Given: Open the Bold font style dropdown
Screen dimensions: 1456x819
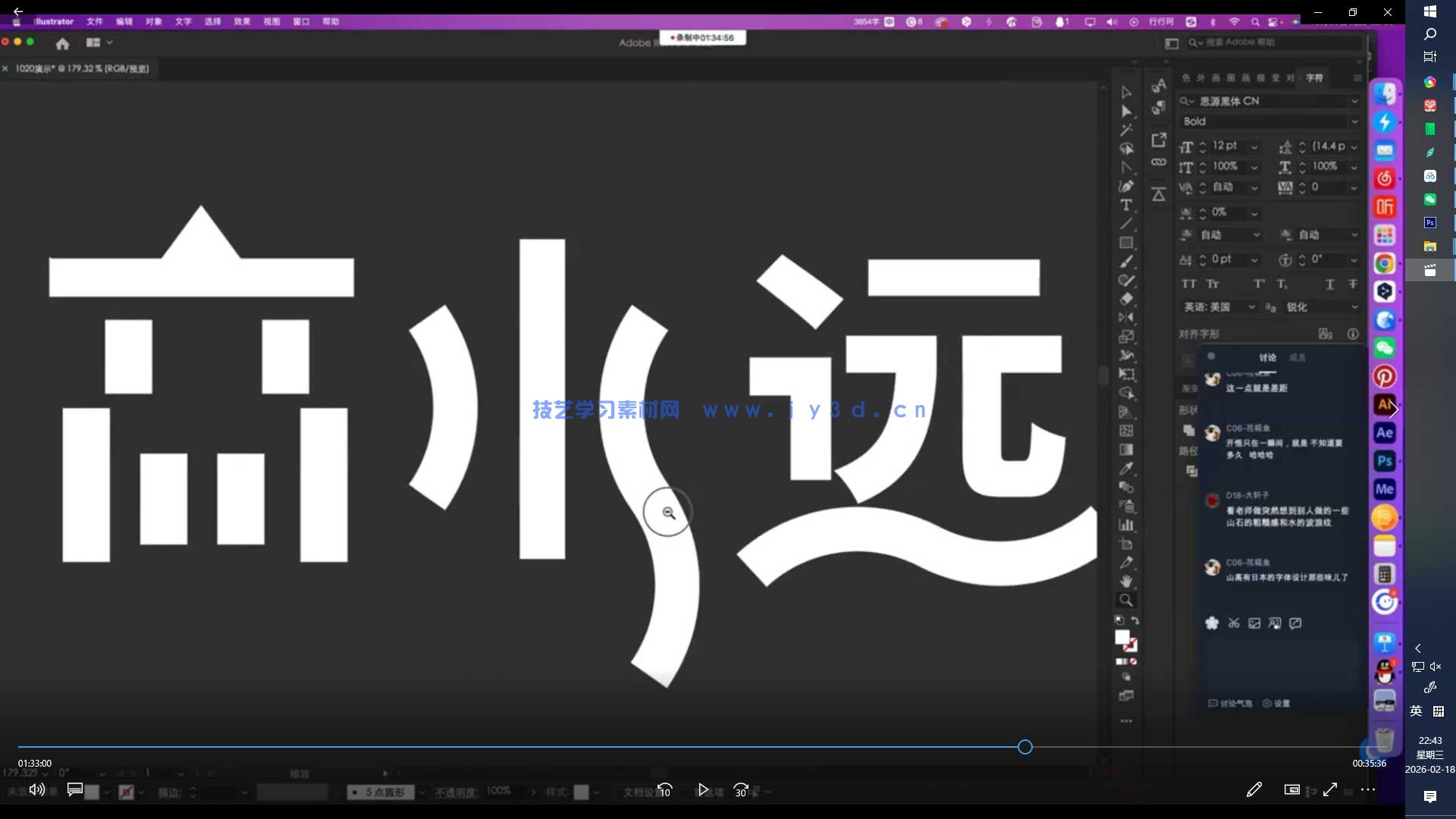Looking at the screenshot, I should click(x=1354, y=121).
